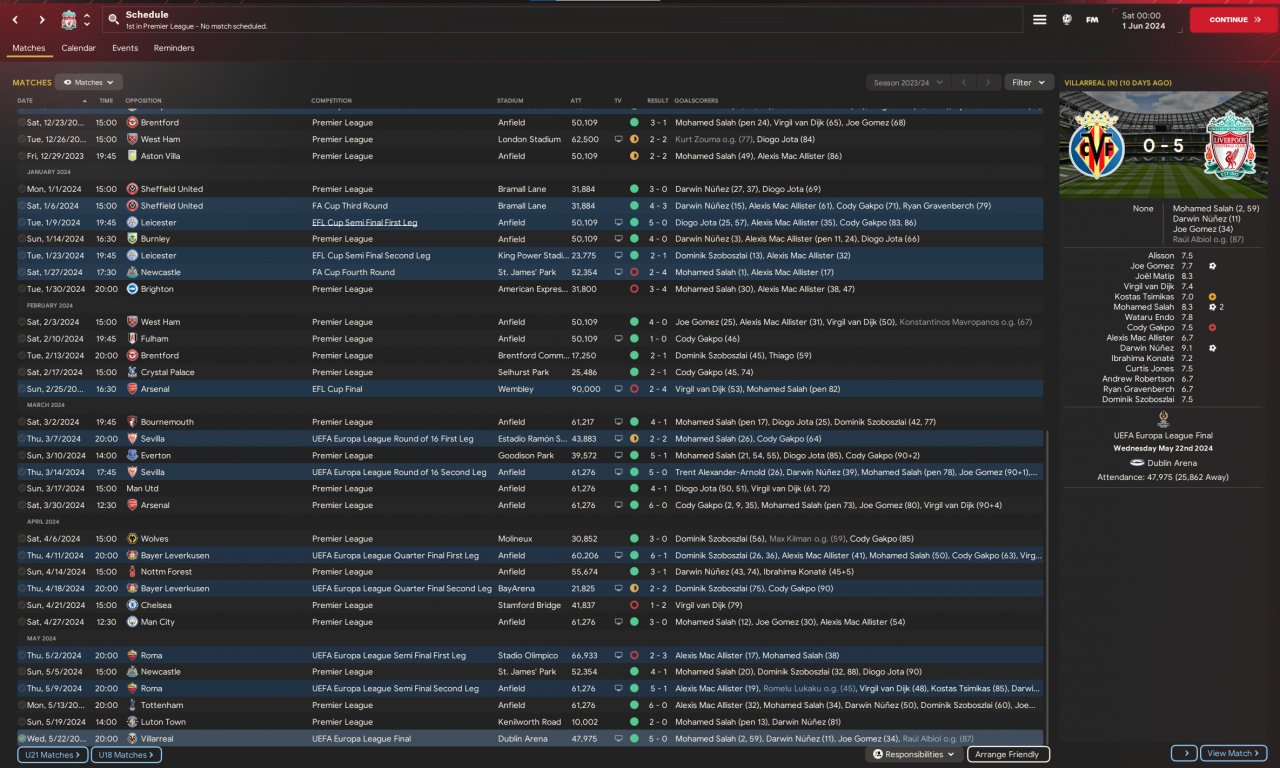Viewport: 1280px width, 768px height.
Task: Click the red result dot on Chelsea row
Action: (634, 605)
